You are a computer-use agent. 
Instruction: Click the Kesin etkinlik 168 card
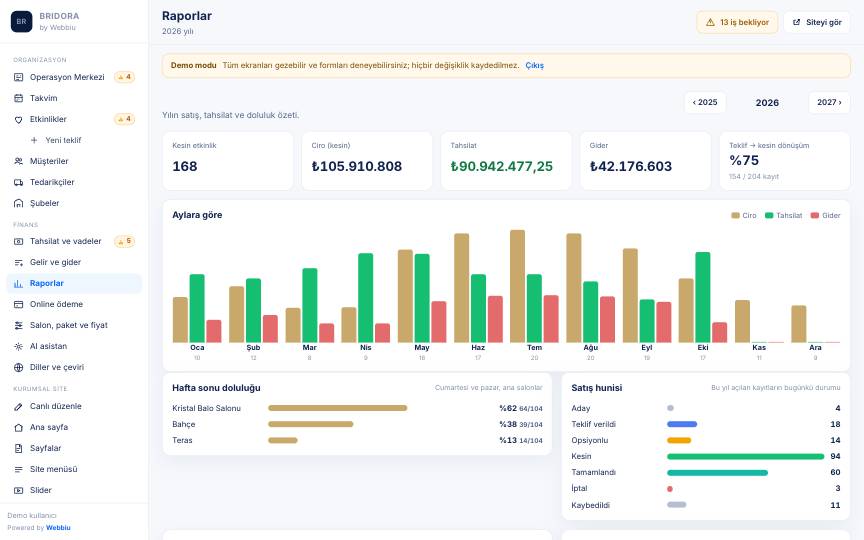click(x=228, y=161)
